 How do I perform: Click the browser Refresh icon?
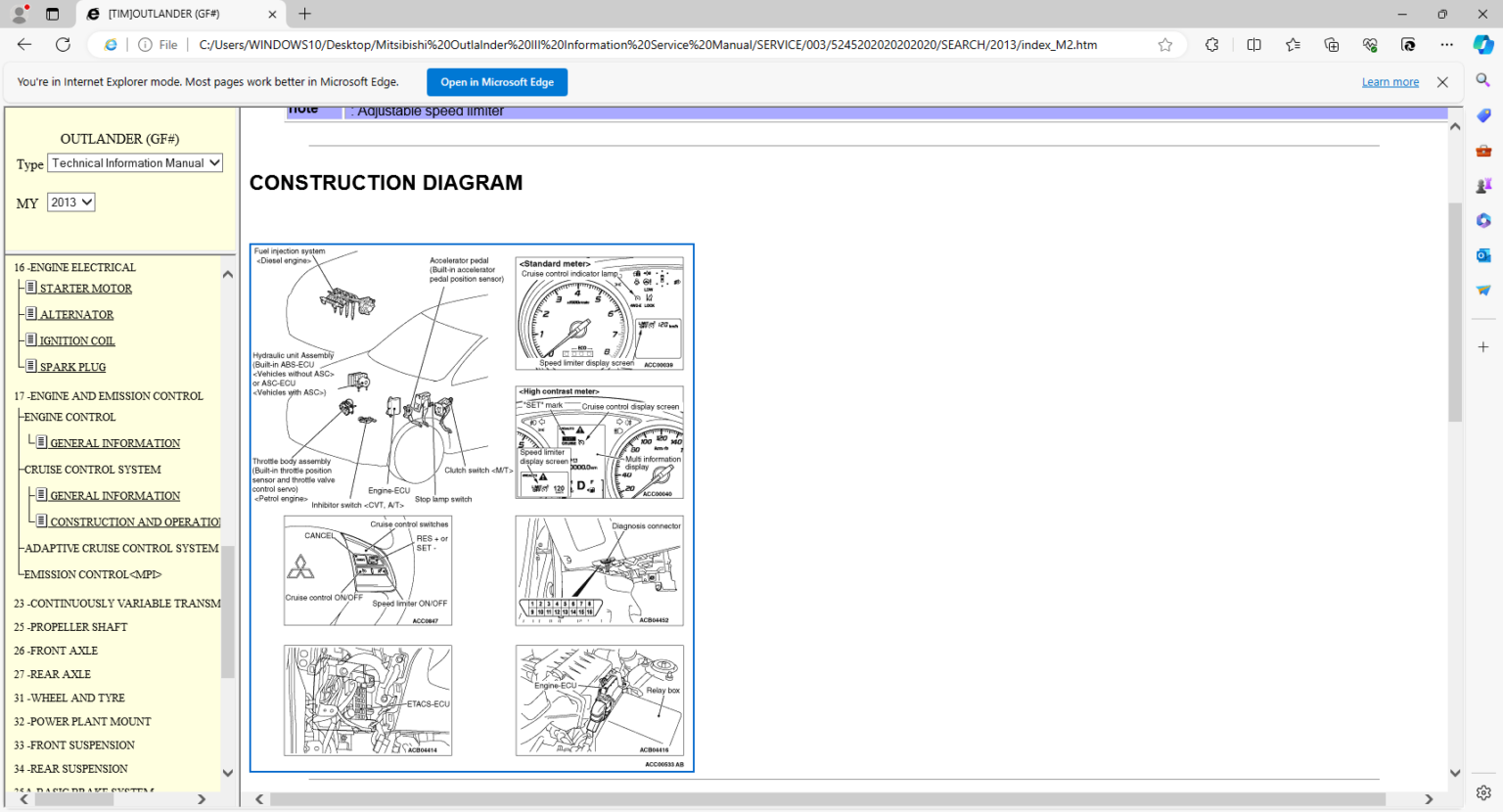[x=63, y=45]
